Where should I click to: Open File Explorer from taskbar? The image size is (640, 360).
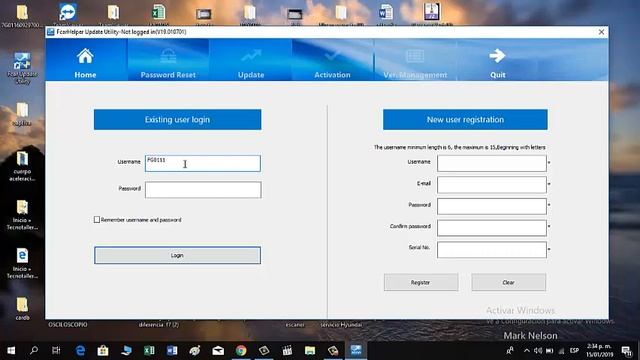(310, 350)
